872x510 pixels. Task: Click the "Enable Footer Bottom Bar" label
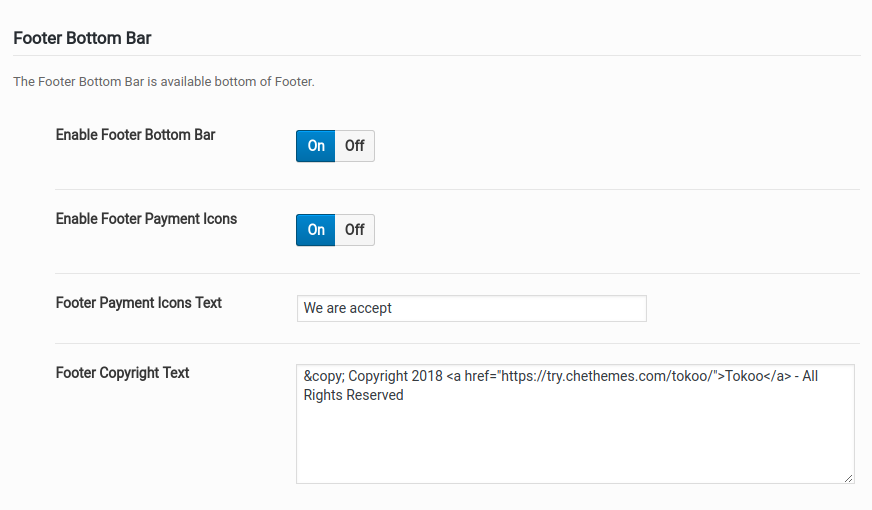tap(135, 135)
